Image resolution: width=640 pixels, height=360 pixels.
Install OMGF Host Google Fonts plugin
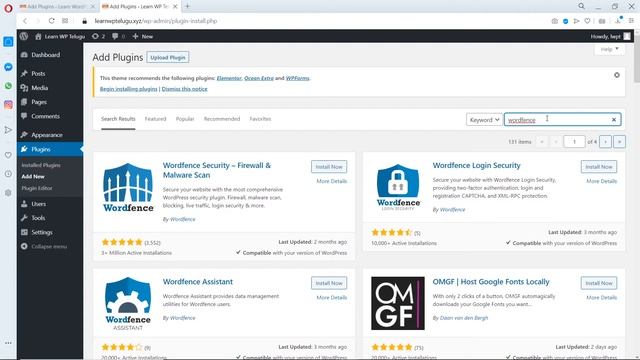click(x=599, y=283)
